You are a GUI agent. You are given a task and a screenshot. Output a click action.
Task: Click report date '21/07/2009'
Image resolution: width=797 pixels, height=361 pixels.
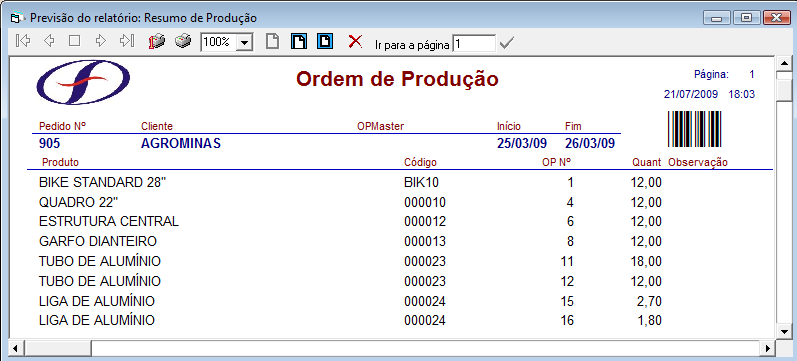tap(691, 95)
